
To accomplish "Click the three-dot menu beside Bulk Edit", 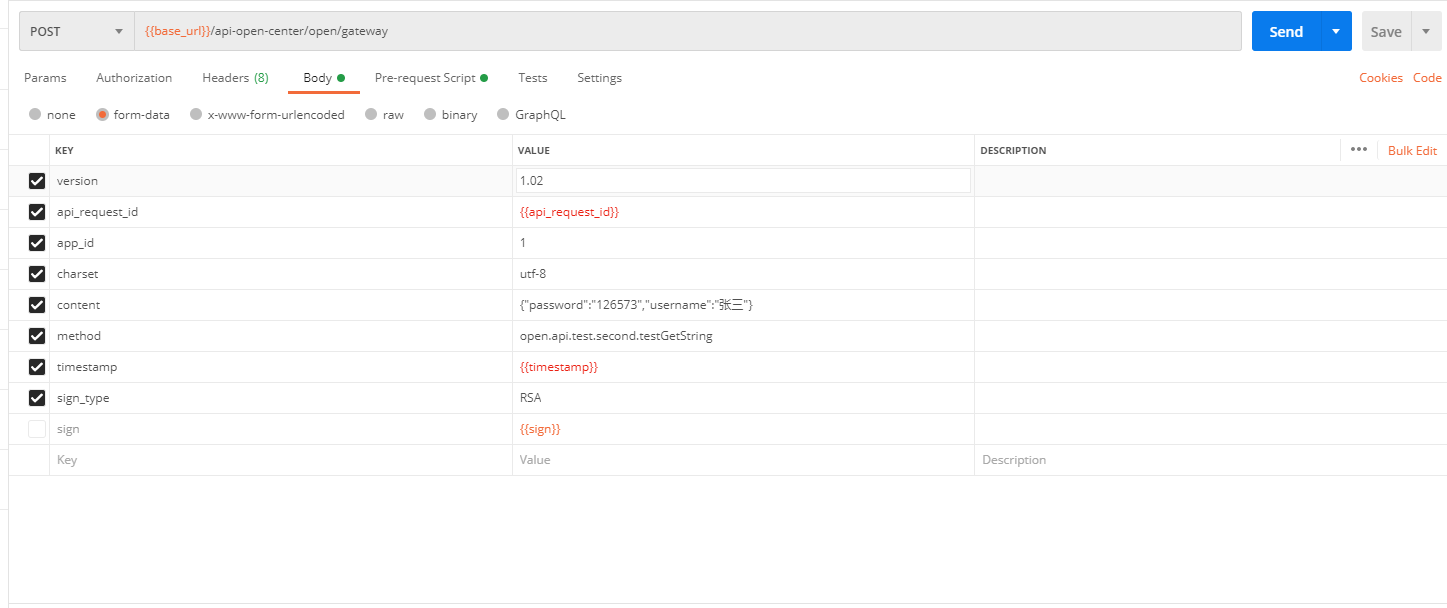I will [x=1358, y=149].
